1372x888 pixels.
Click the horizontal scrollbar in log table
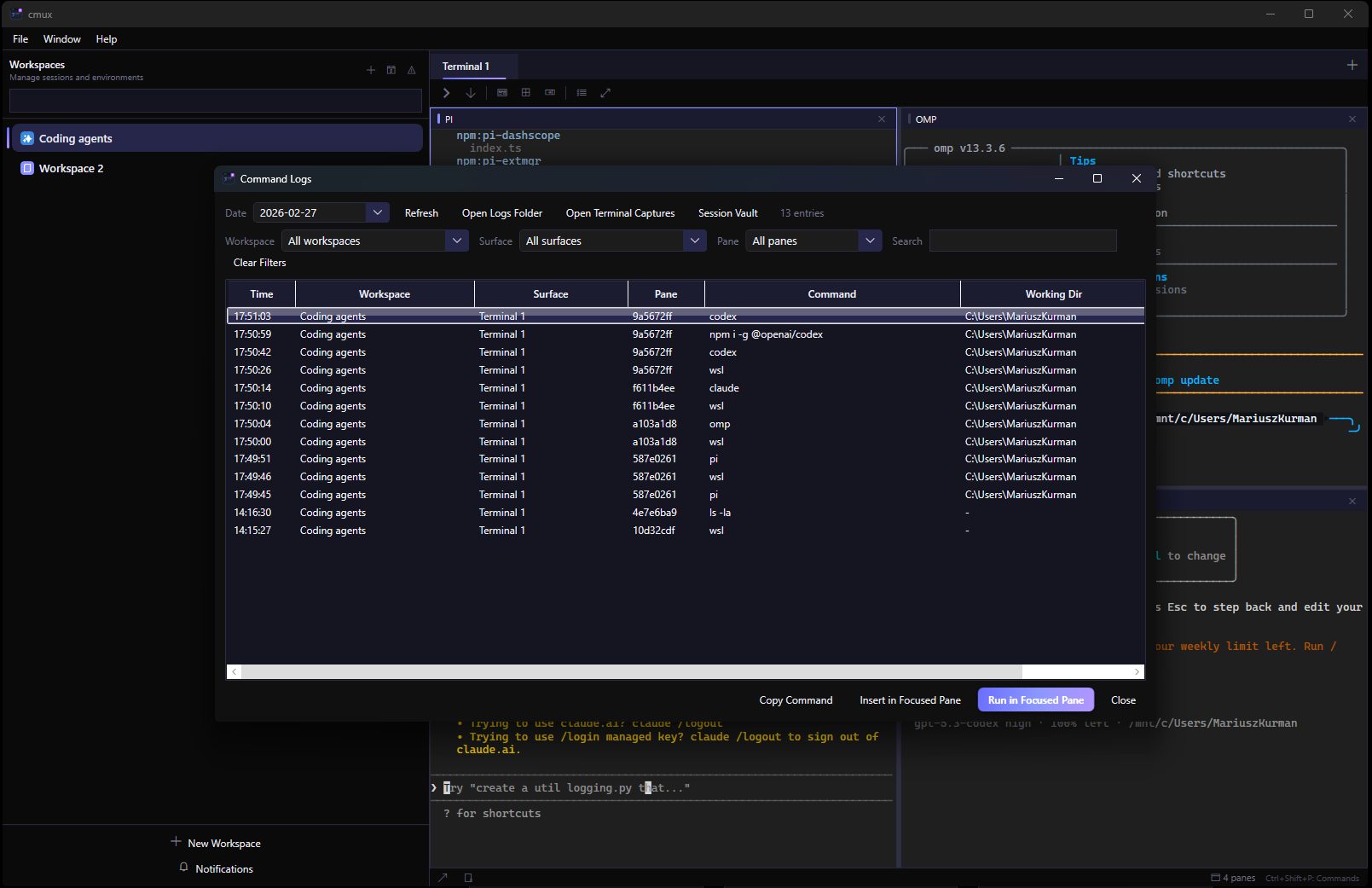631,672
